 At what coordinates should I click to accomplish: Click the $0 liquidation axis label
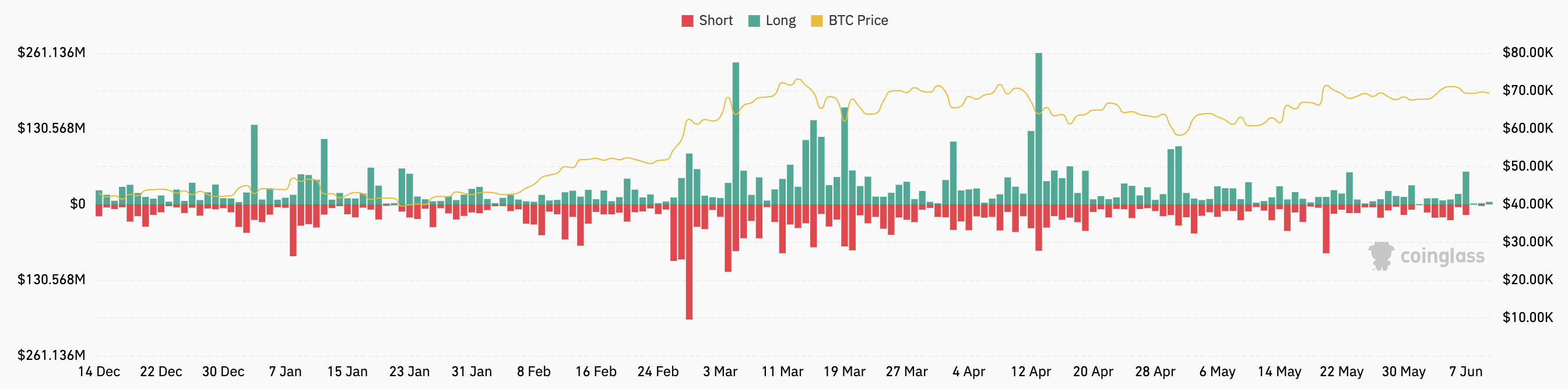pyautogui.click(x=78, y=204)
